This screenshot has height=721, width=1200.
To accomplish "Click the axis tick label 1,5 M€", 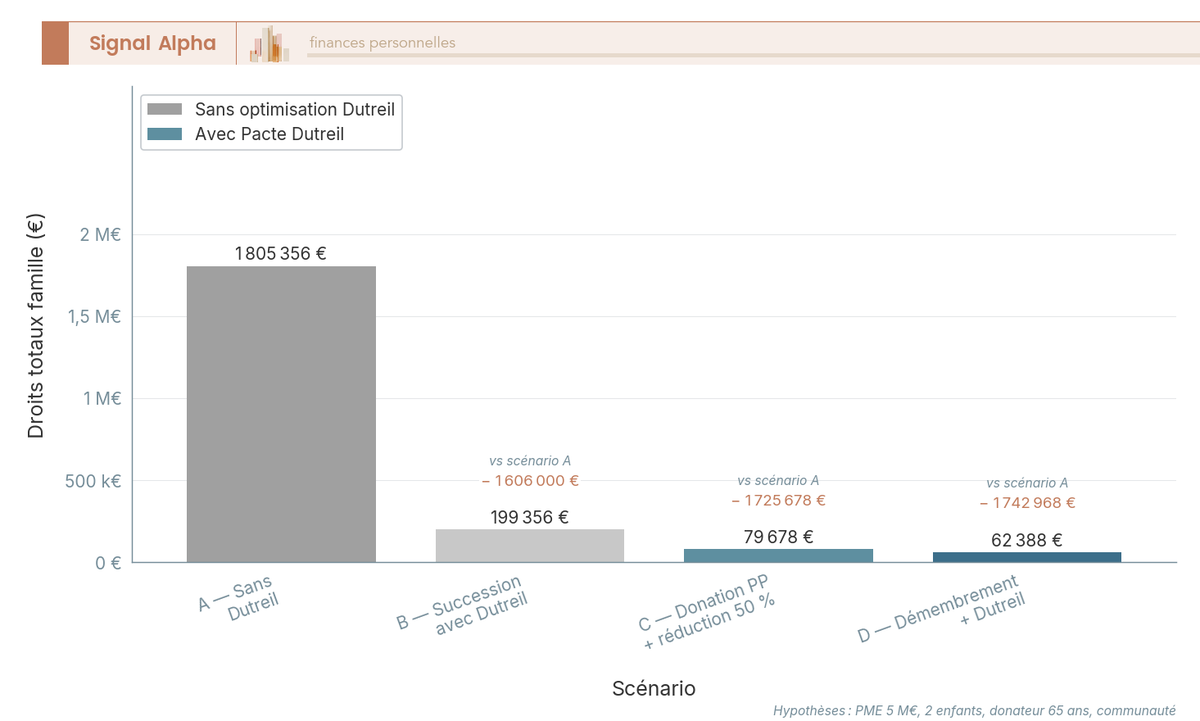I will (x=95, y=317).
